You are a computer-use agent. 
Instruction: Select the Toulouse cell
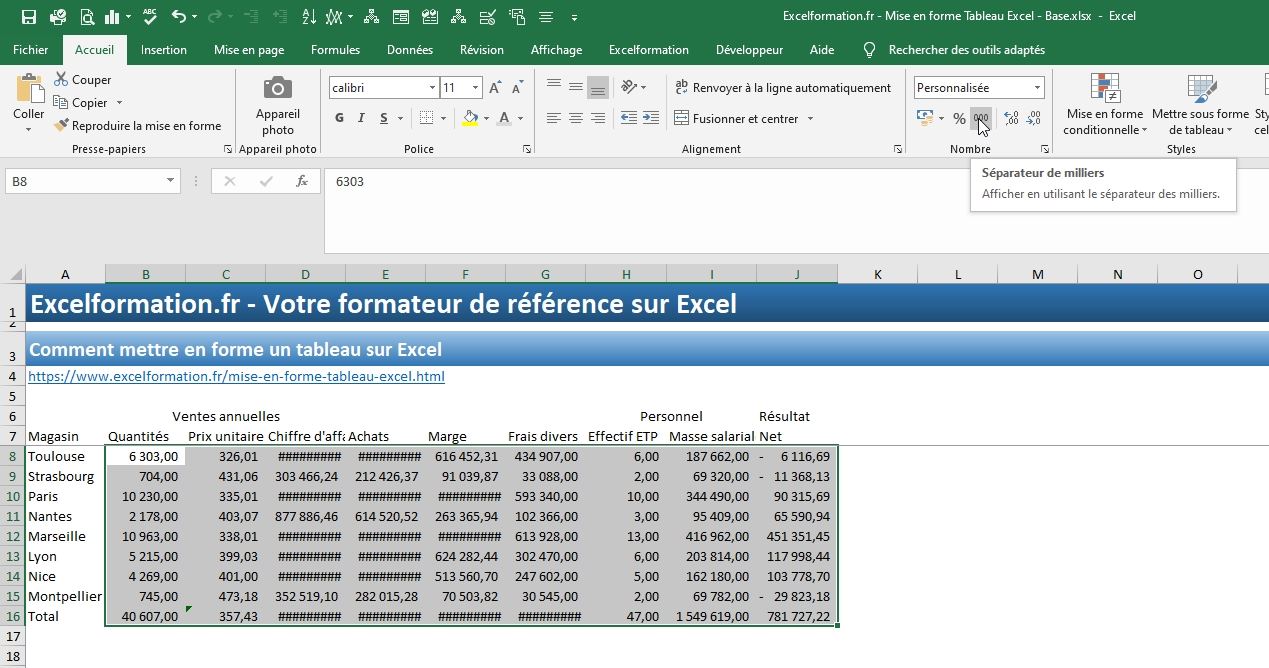65,456
